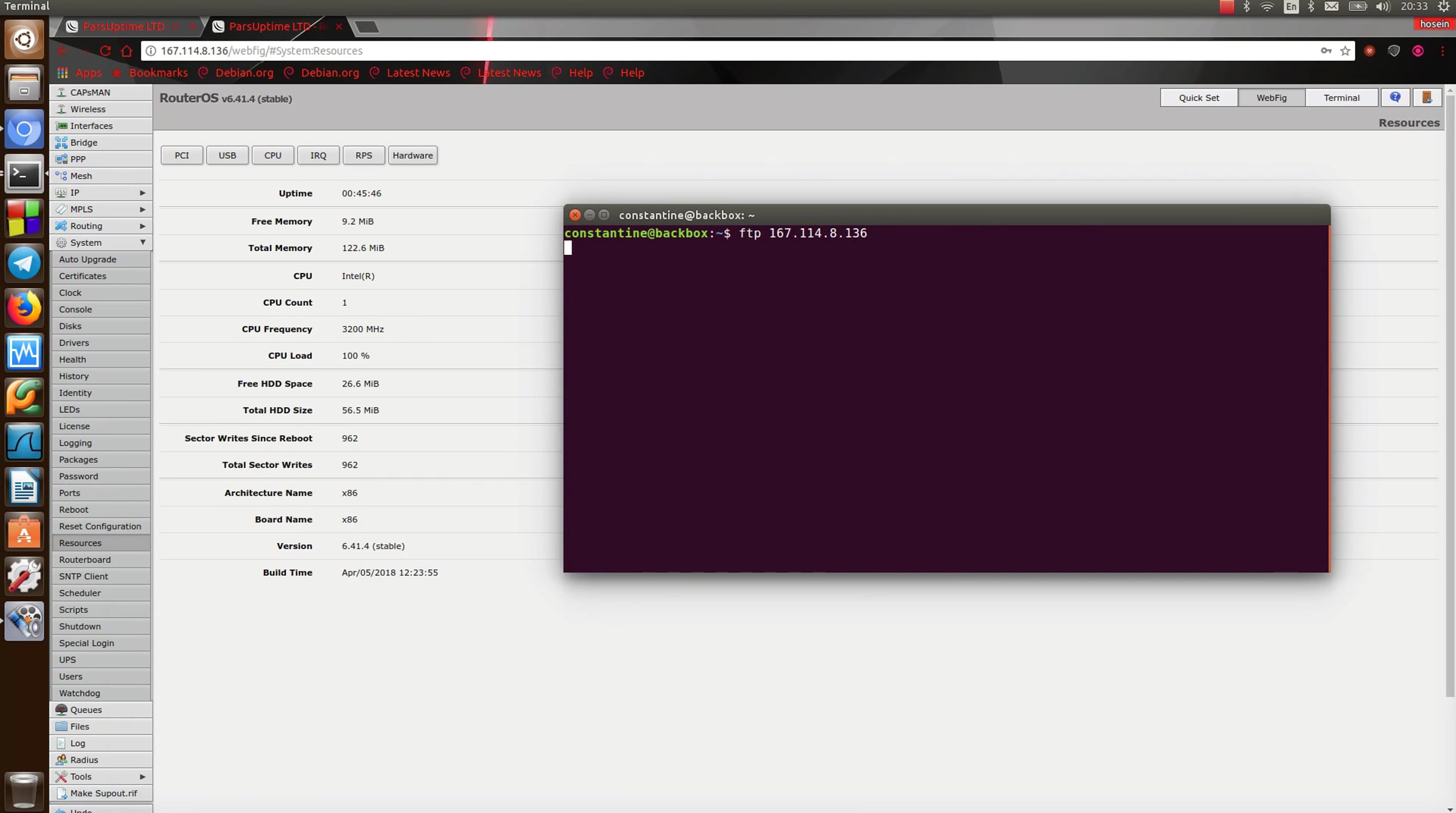Open the mail indicator in top panel

click(x=1332, y=7)
